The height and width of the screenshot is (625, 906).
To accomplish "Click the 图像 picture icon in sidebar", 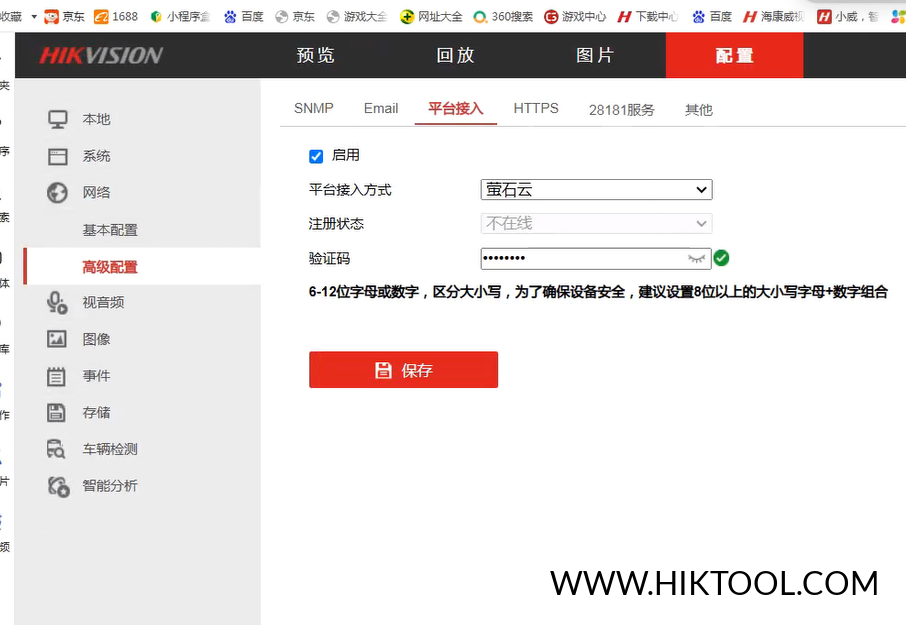I will tap(57, 339).
